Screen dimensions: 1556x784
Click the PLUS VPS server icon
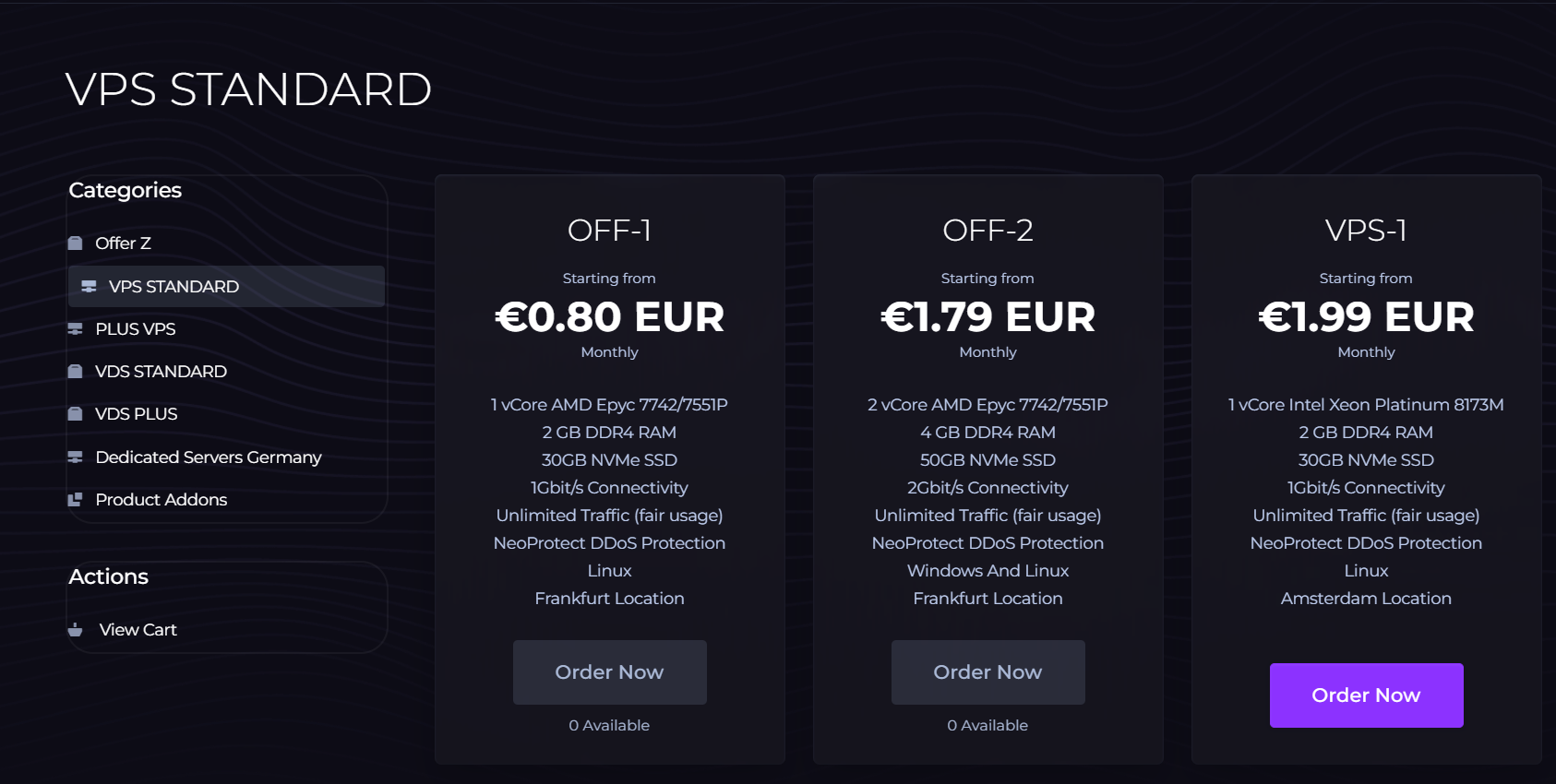tap(76, 329)
